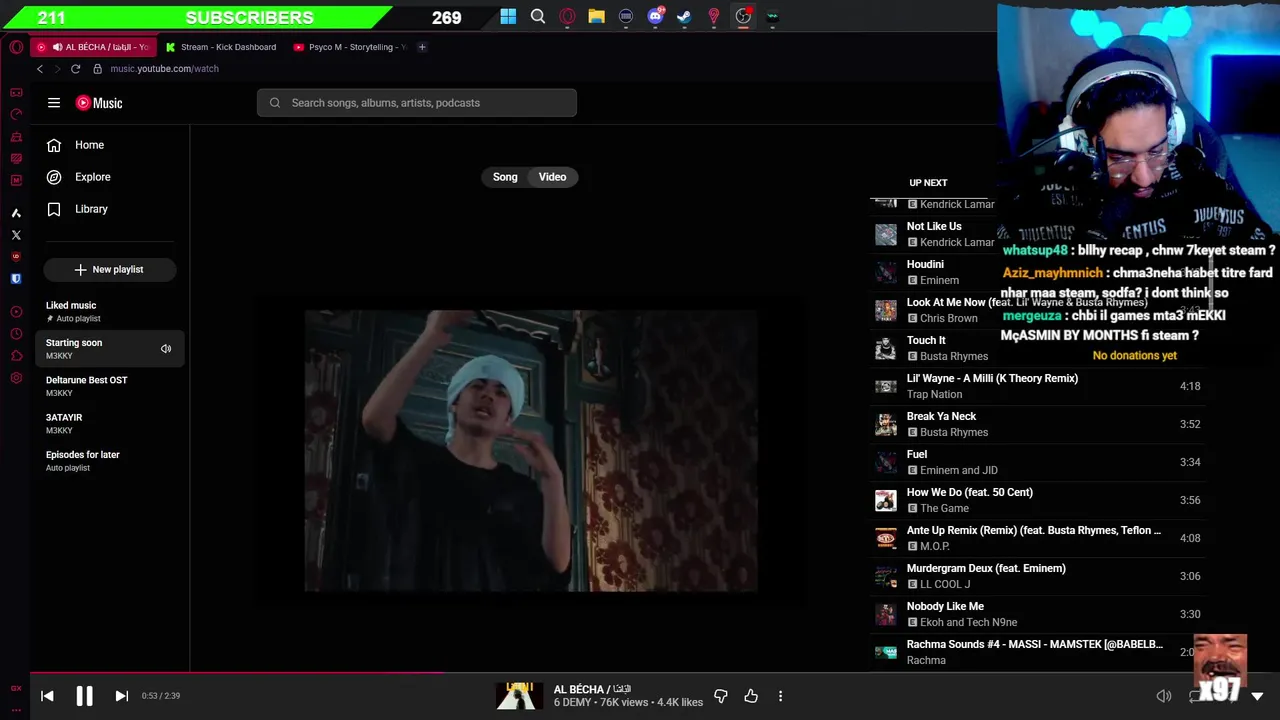Viewport: 1280px width, 720px height.
Task: Click the search songs, albums, artists field
Action: [417, 103]
